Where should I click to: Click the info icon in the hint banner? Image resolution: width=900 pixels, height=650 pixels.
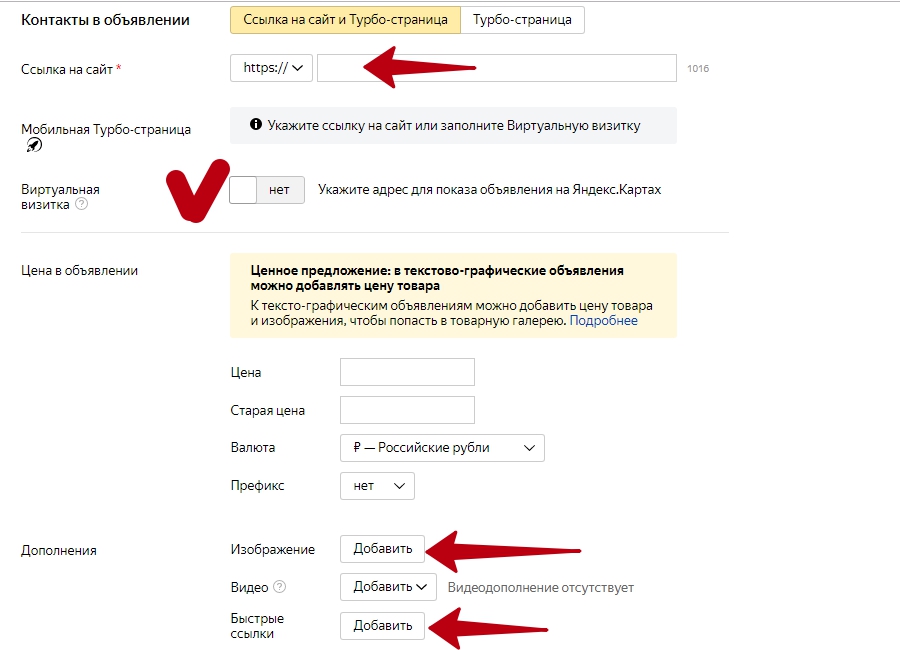pos(257,125)
